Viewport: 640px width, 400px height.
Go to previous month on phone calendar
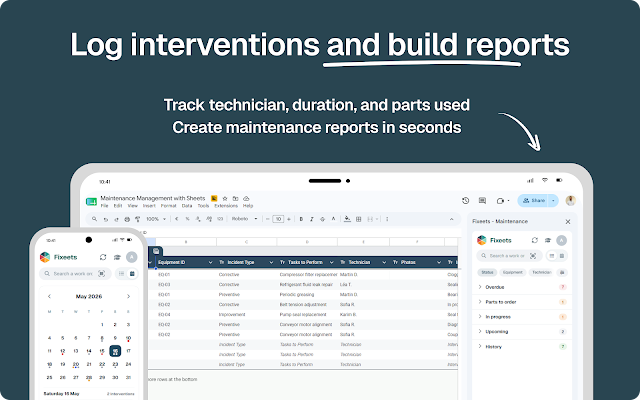[x=49, y=296]
